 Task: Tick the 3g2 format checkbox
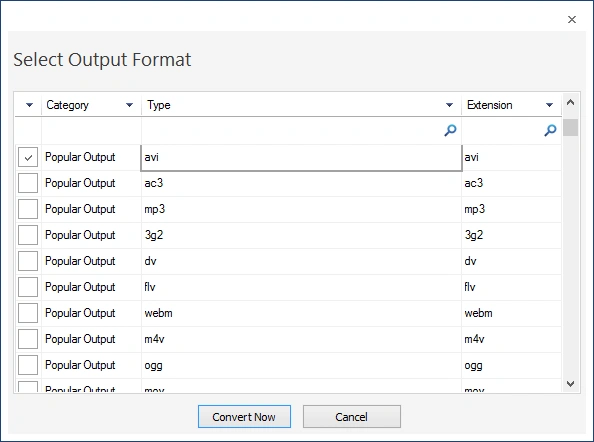[28, 235]
